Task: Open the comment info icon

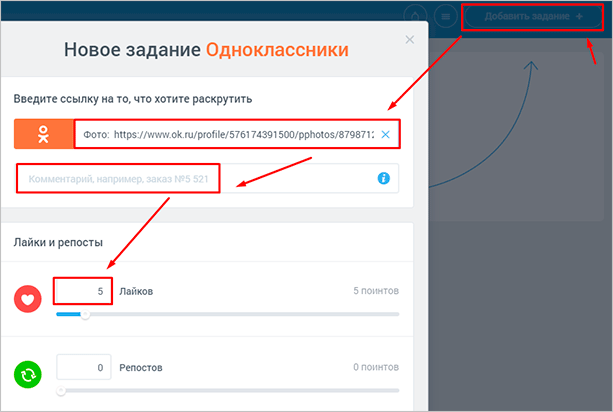Action: pos(384,178)
